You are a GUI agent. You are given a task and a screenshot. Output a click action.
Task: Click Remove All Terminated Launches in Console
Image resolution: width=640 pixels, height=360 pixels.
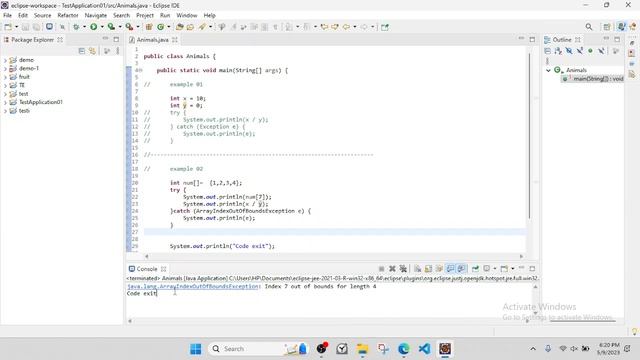403,269
